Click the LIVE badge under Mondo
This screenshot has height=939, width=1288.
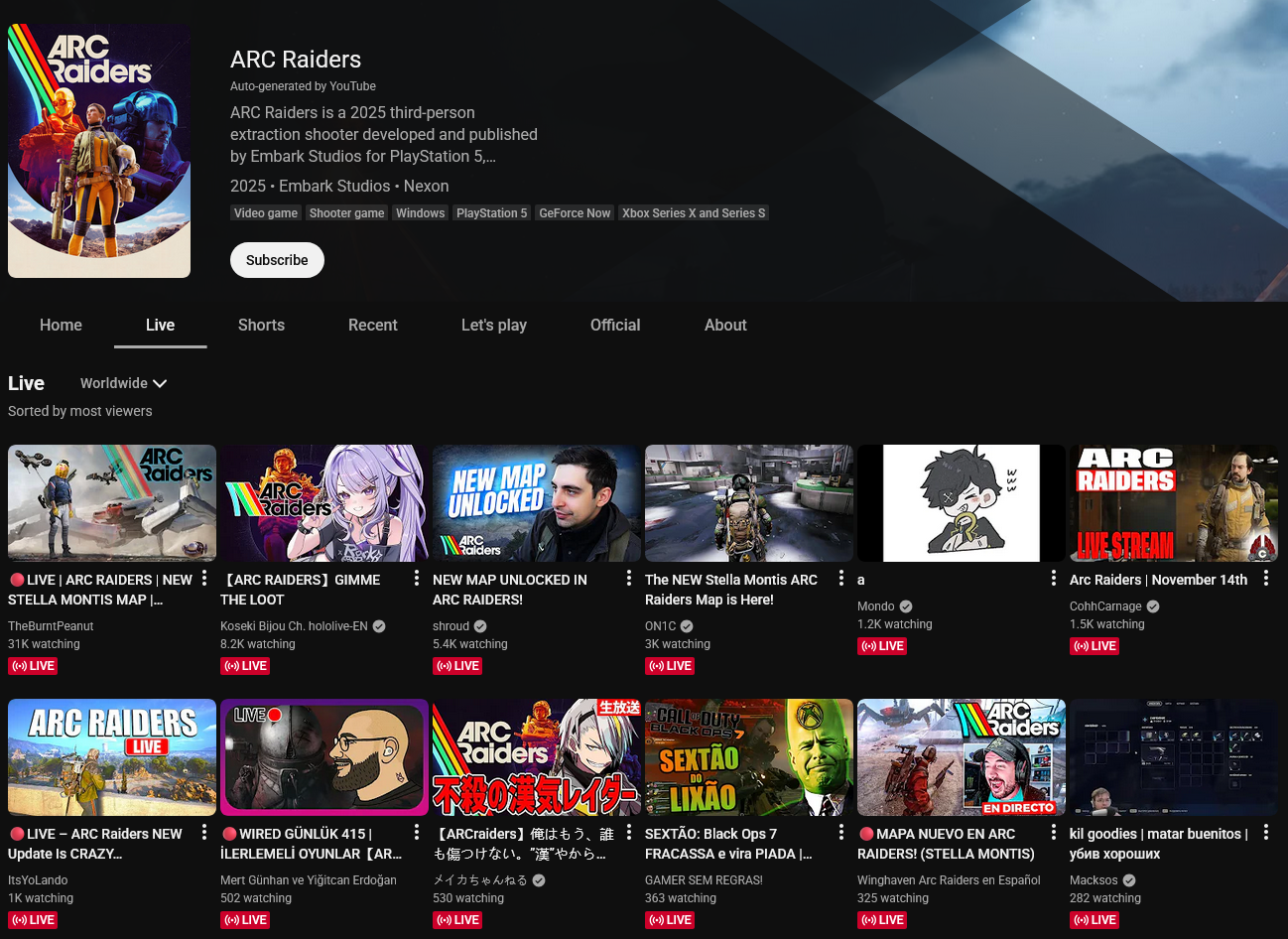click(882, 646)
